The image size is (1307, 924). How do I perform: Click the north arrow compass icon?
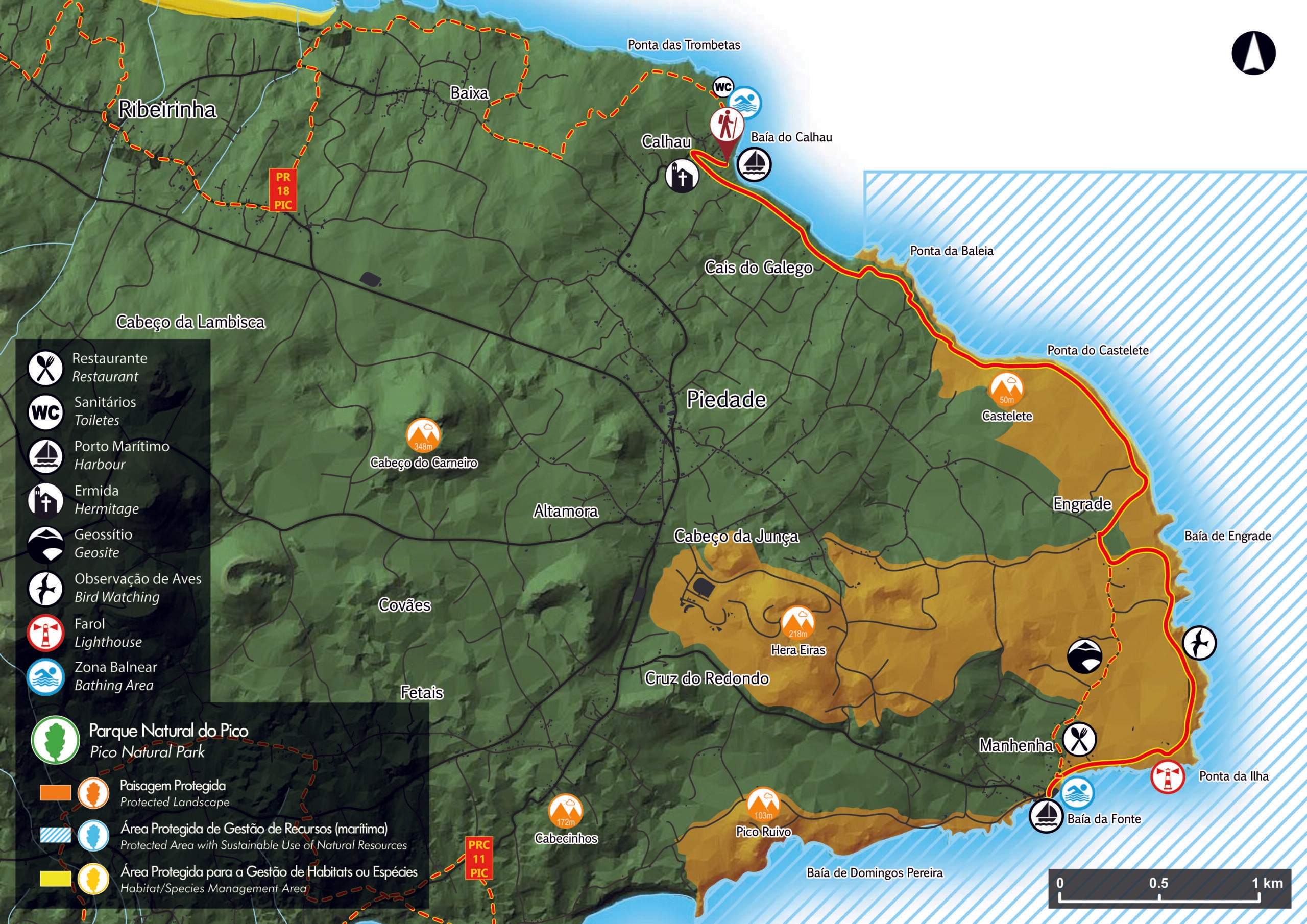1253,53
